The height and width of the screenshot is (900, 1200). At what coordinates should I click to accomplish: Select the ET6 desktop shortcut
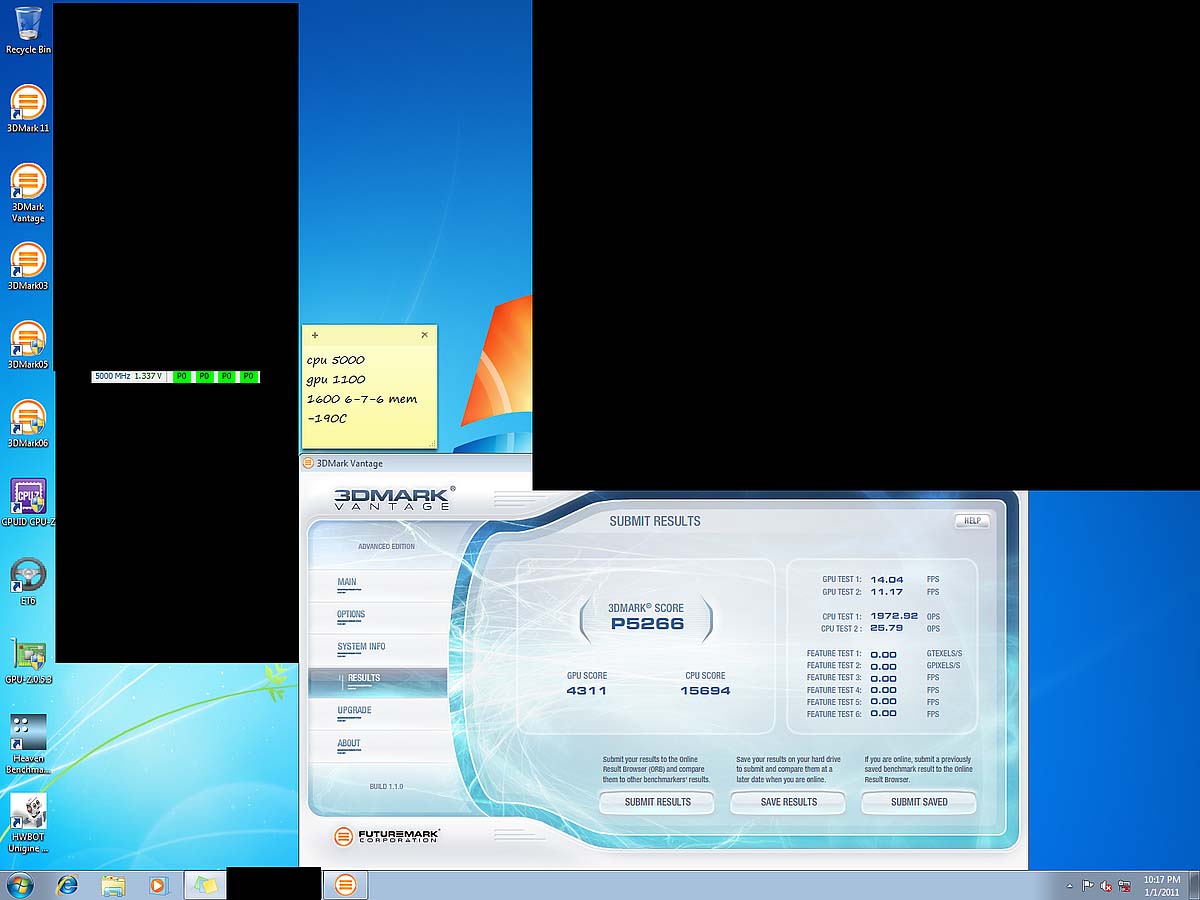click(x=28, y=582)
